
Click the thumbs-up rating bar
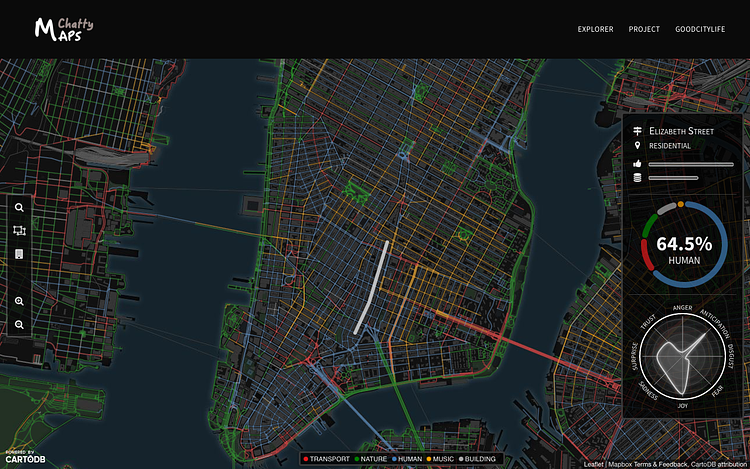click(x=691, y=164)
